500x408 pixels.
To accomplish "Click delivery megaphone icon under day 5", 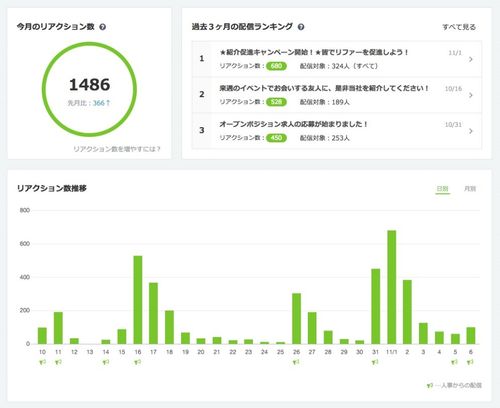I will [x=455, y=362].
